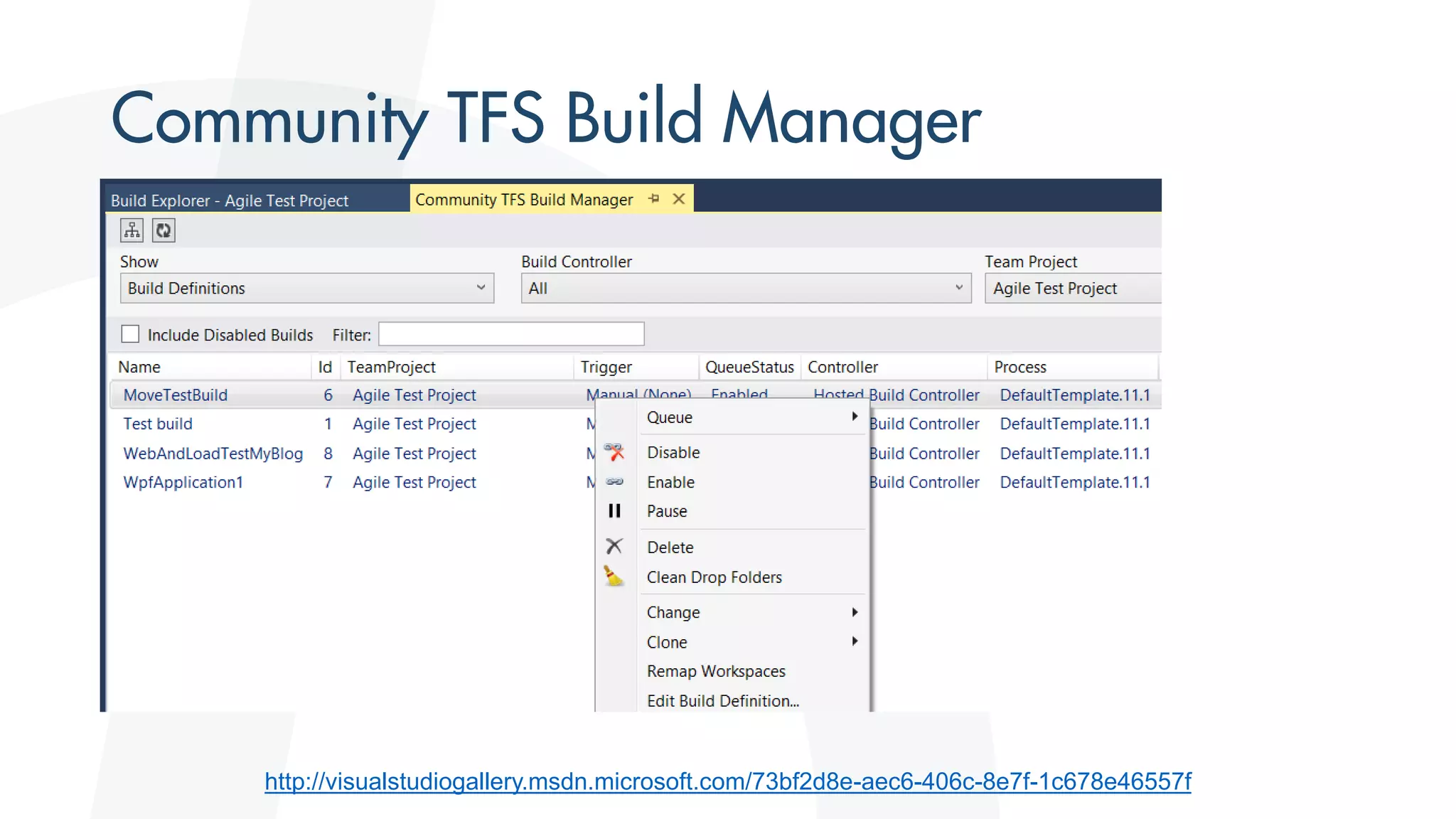
Task: Toggle Include Disabled Builds checkbox
Action: pos(130,334)
